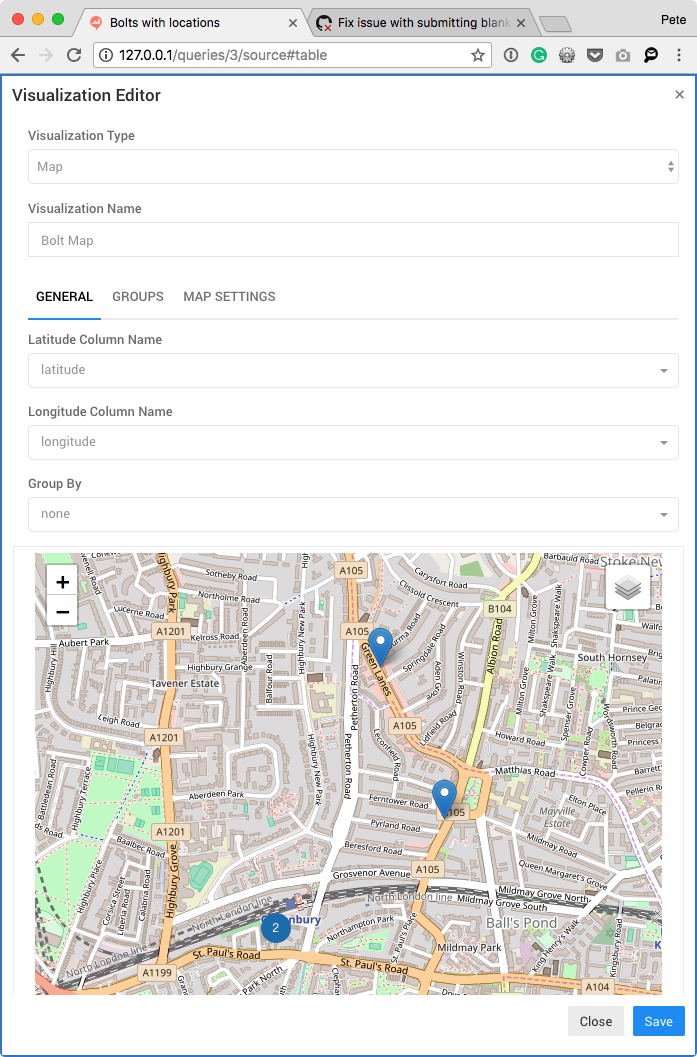697x1057 pixels.
Task: Click the macOS green maximize button
Action: [x=58, y=19]
